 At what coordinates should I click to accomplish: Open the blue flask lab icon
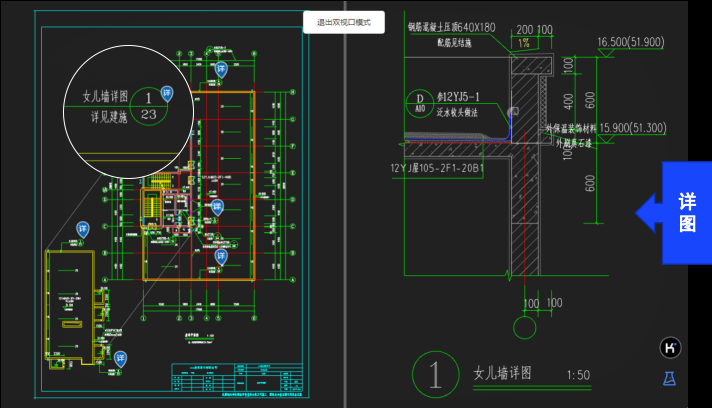click(670, 378)
